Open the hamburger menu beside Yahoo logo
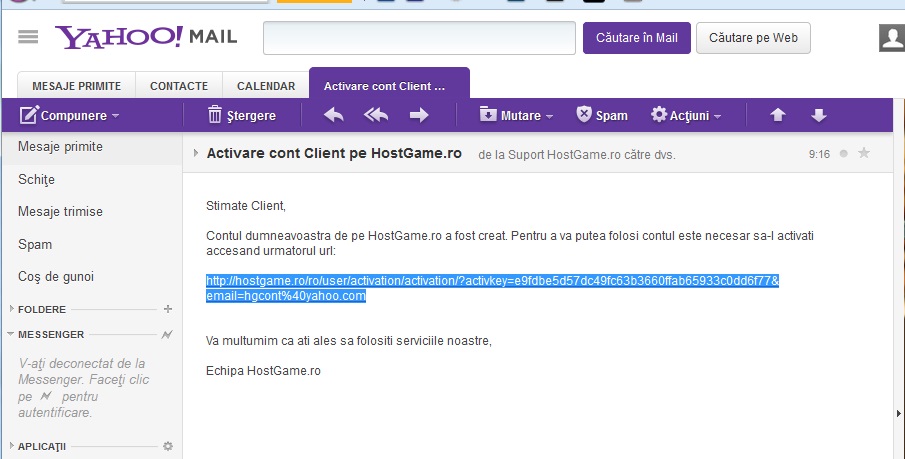The image size is (905, 459). point(28,37)
